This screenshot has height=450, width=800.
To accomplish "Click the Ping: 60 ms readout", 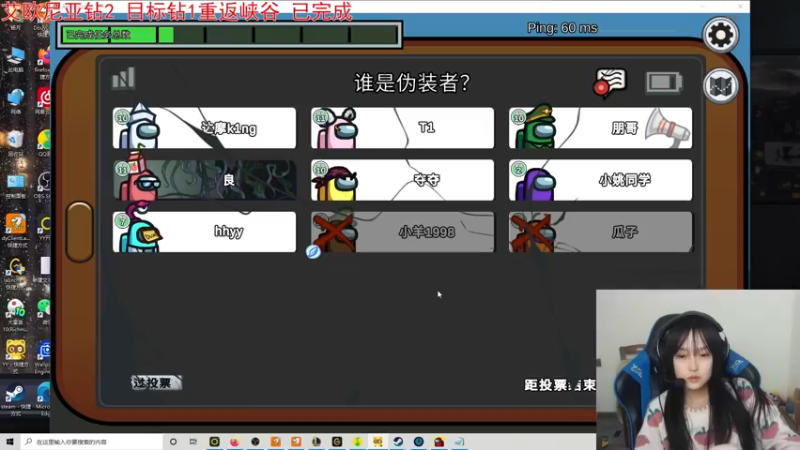I will click(x=562, y=28).
